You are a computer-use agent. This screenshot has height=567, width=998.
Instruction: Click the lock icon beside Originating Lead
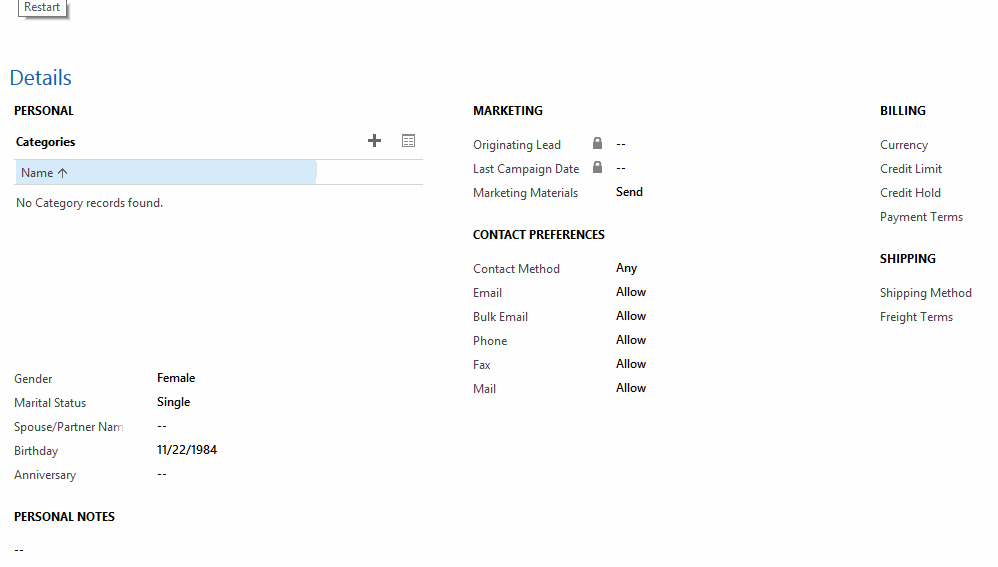tap(597, 144)
